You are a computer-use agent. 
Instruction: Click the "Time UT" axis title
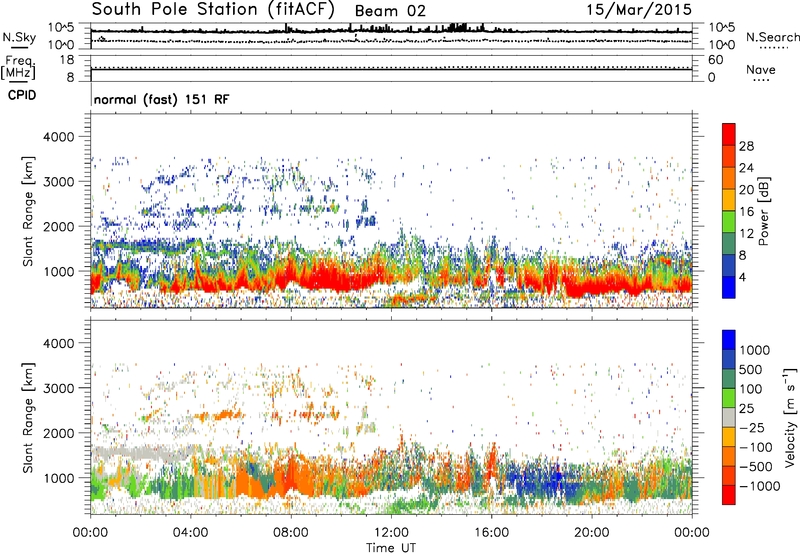point(391,547)
